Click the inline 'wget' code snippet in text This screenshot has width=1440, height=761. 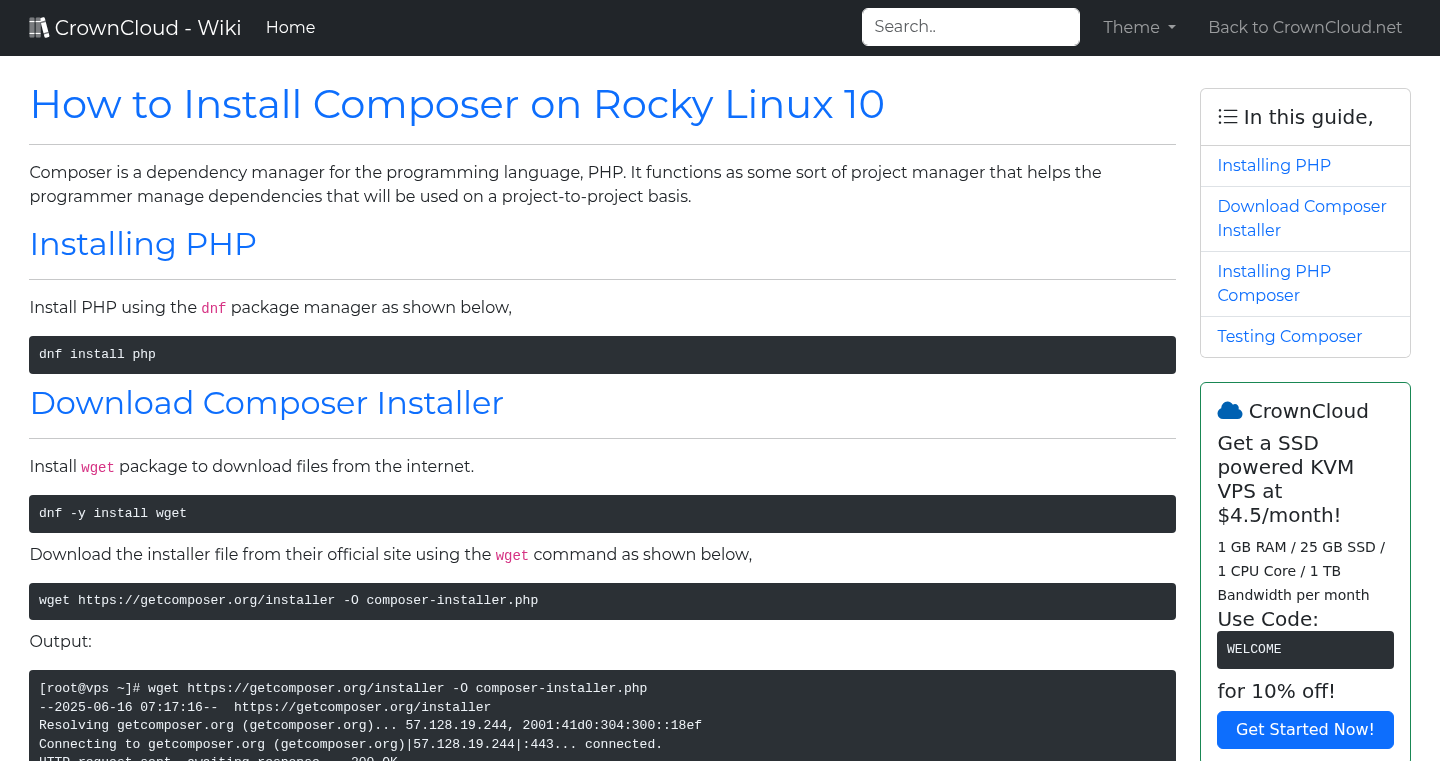(x=97, y=466)
